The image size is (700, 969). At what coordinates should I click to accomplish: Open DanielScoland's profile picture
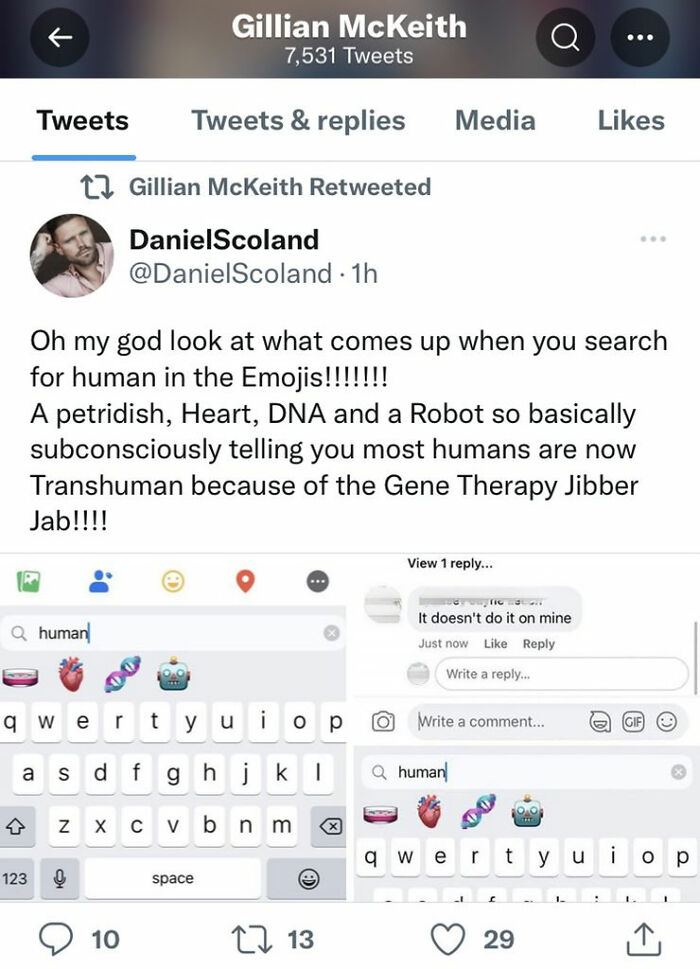coord(72,256)
